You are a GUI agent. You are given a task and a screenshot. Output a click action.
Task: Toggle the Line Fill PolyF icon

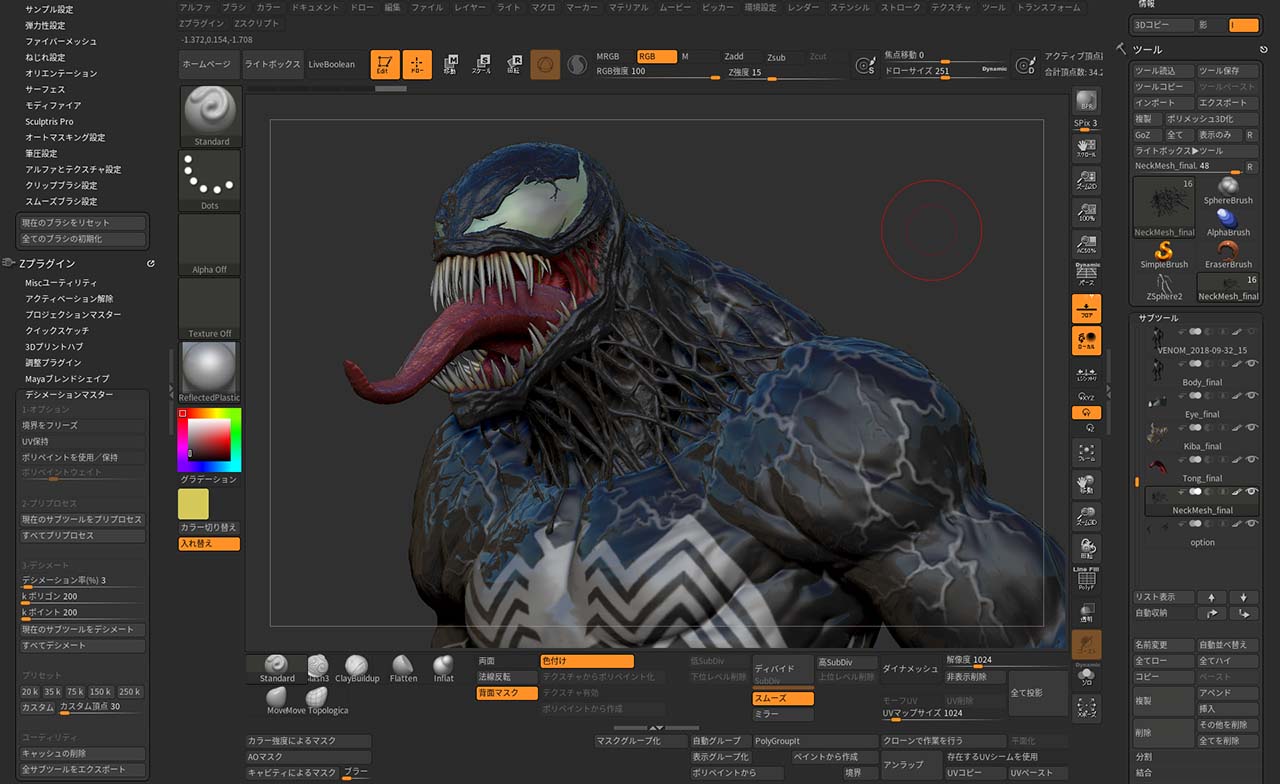(x=1086, y=580)
